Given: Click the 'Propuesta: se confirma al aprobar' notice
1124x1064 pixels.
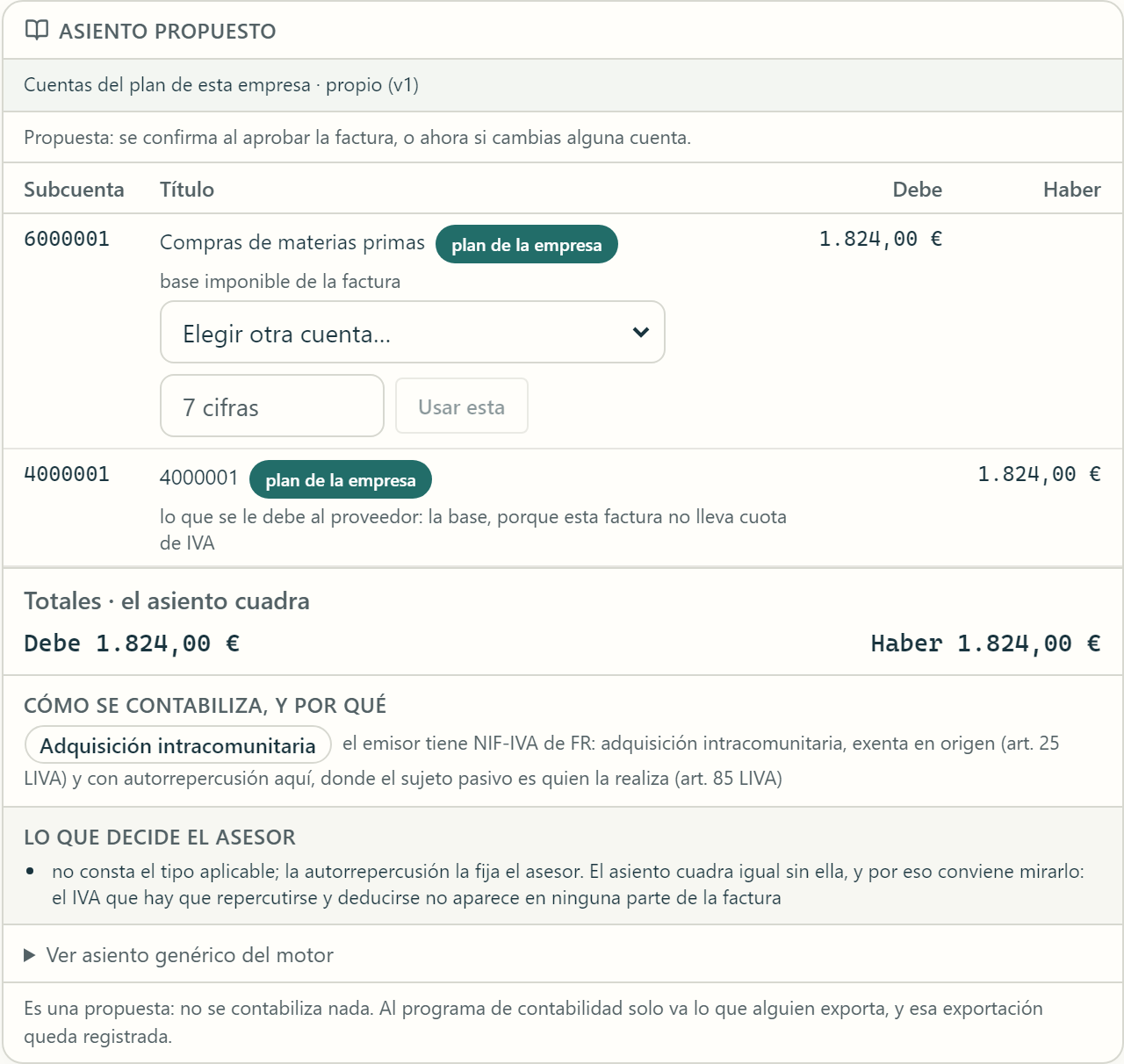Looking at the screenshot, I should (357, 138).
